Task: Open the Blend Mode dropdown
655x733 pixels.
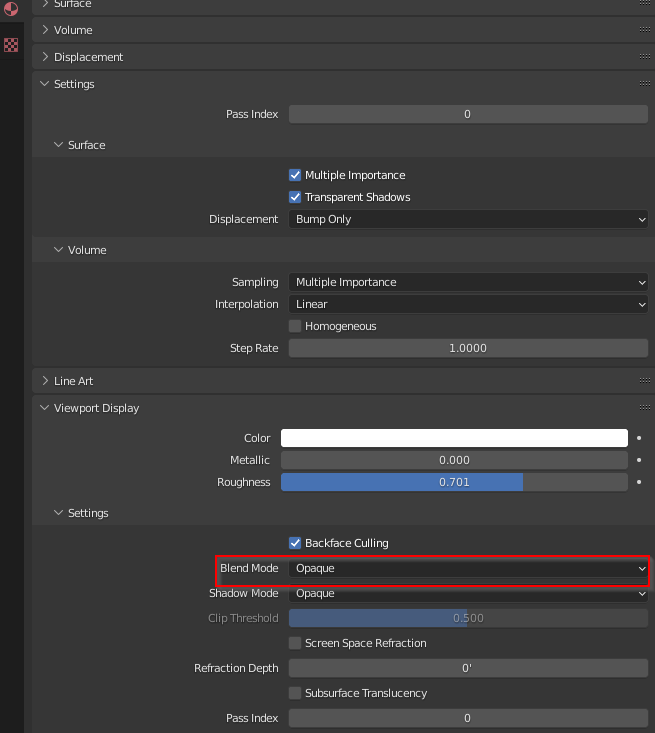Action: (x=468, y=568)
